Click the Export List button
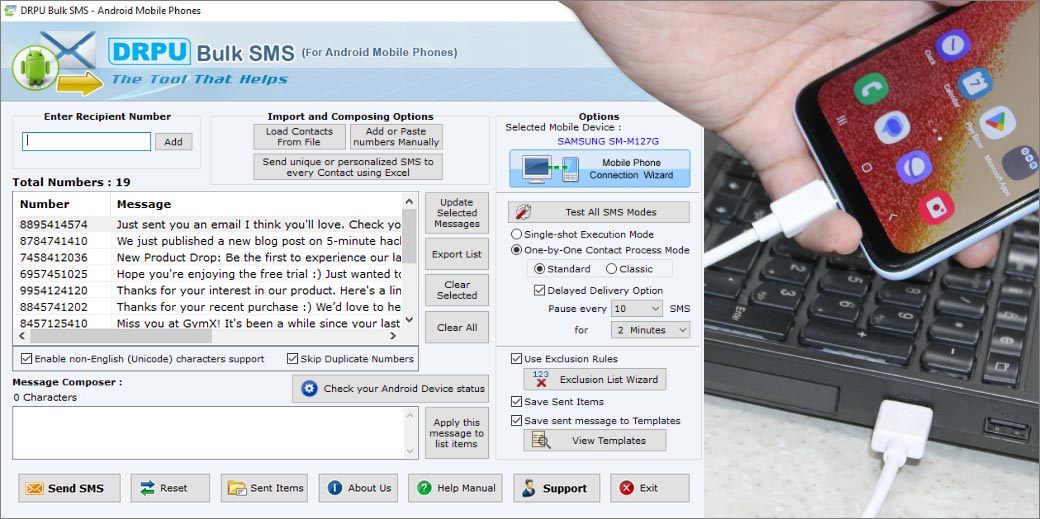1040x519 pixels. (x=456, y=254)
